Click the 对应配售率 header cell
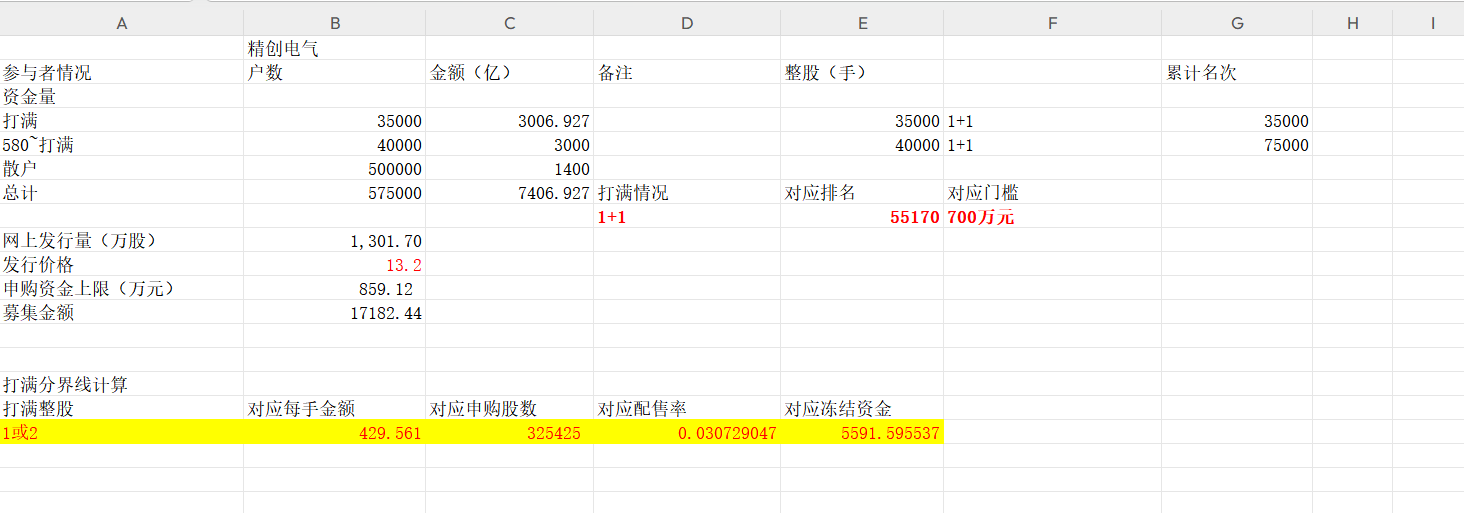1464x513 pixels. click(x=687, y=408)
